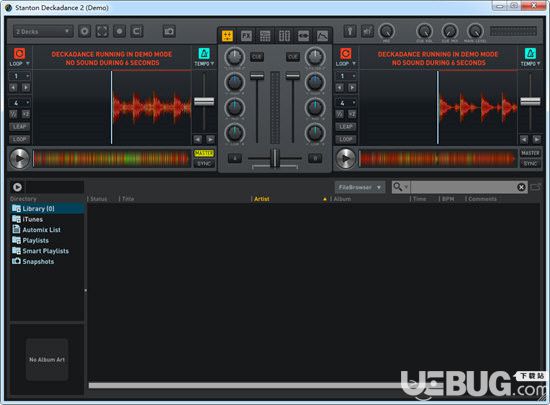Click the cyan metronome tempo icon on left deck

pos(204,54)
